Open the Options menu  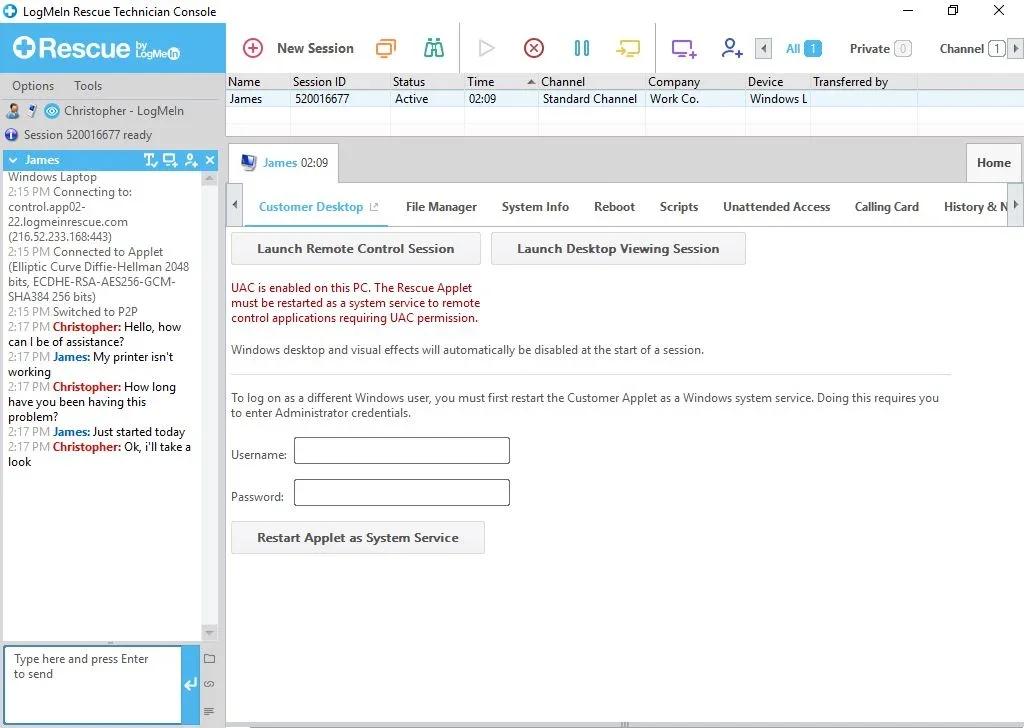pyautogui.click(x=33, y=86)
